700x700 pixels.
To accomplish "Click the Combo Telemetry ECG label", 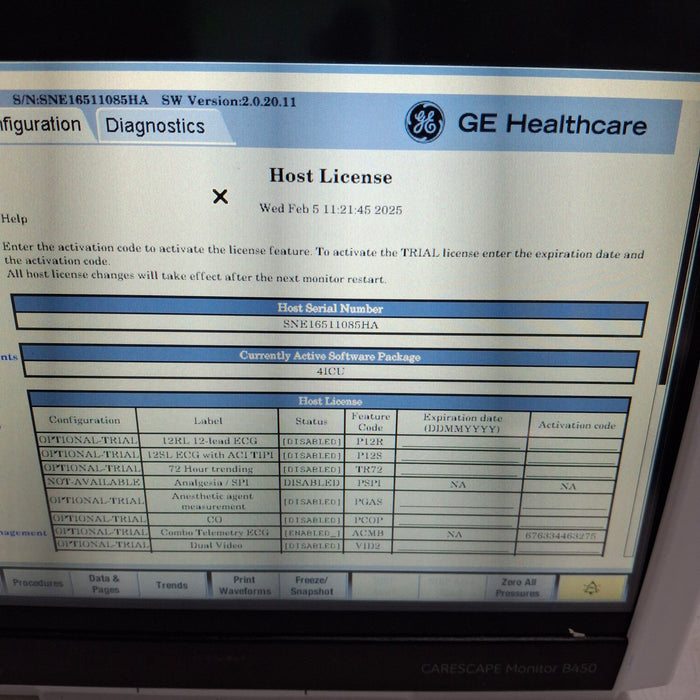I will (214, 532).
